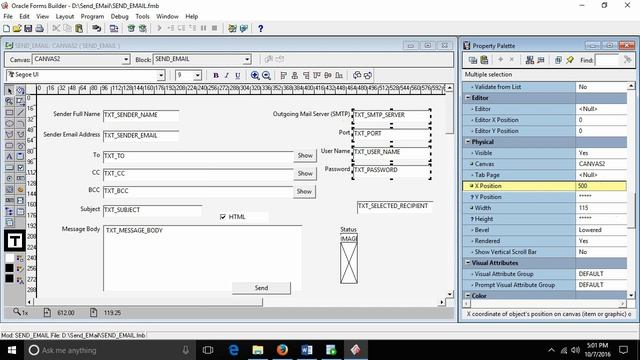Open the Block dropdown showing SEND_EMAIL
Screen dimensions: 640x360
(x=247, y=60)
